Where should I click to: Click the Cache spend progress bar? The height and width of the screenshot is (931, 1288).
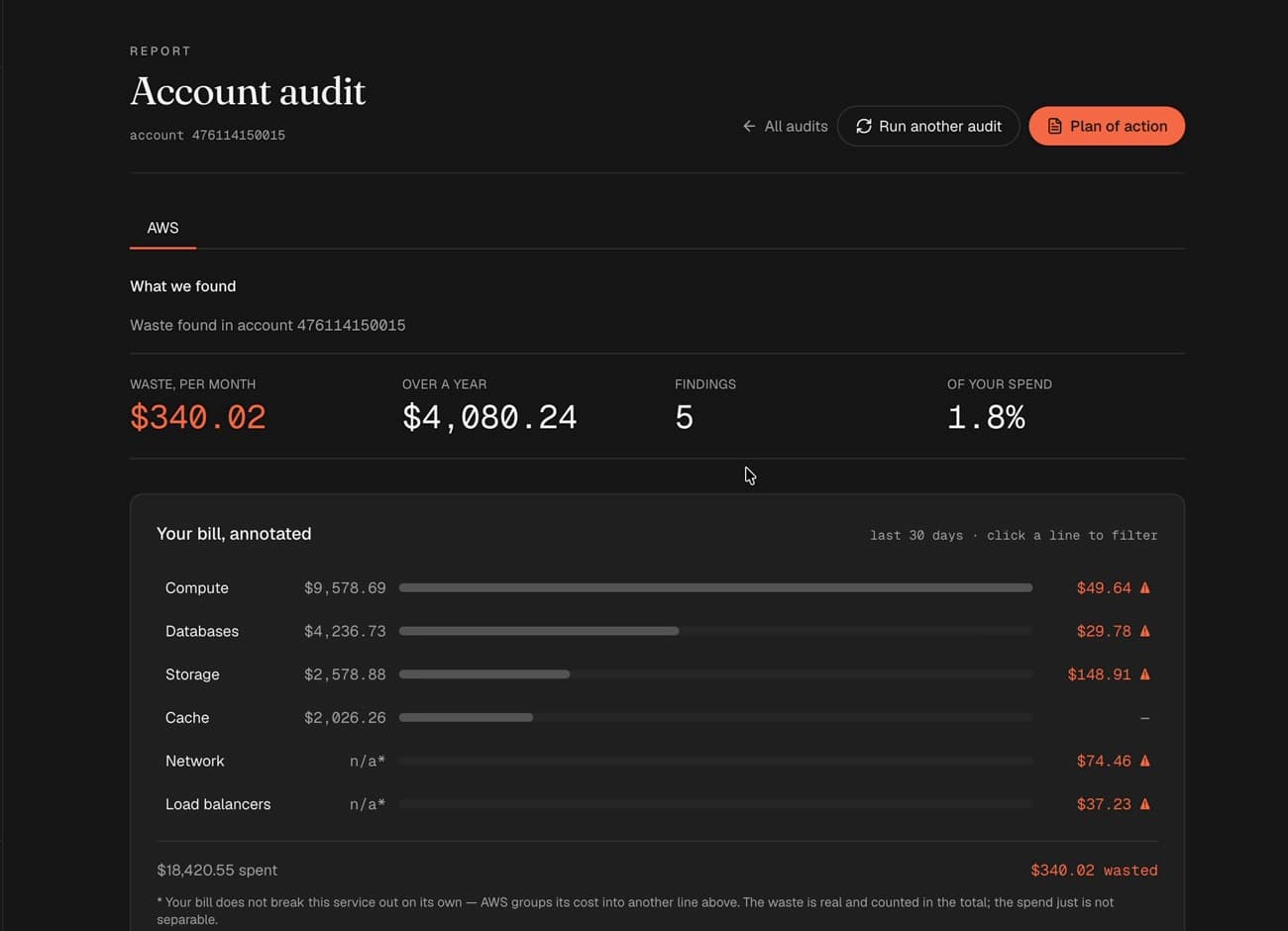pyautogui.click(x=715, y=718)
